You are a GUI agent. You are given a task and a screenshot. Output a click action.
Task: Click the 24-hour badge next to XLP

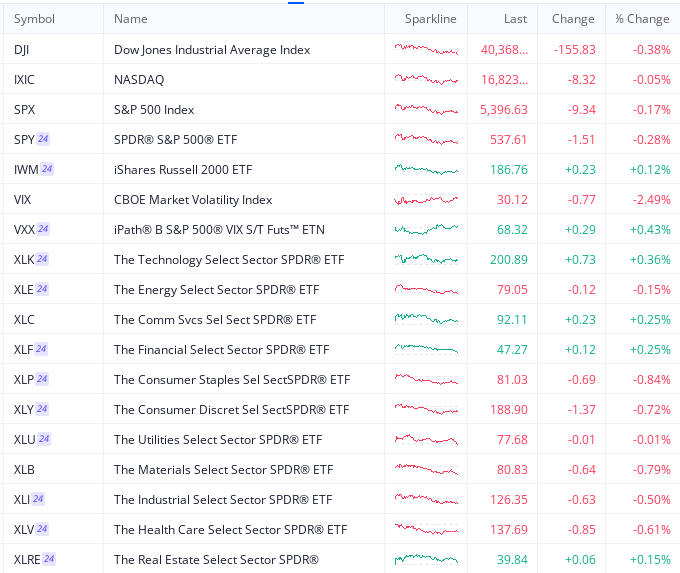(42, 379)
